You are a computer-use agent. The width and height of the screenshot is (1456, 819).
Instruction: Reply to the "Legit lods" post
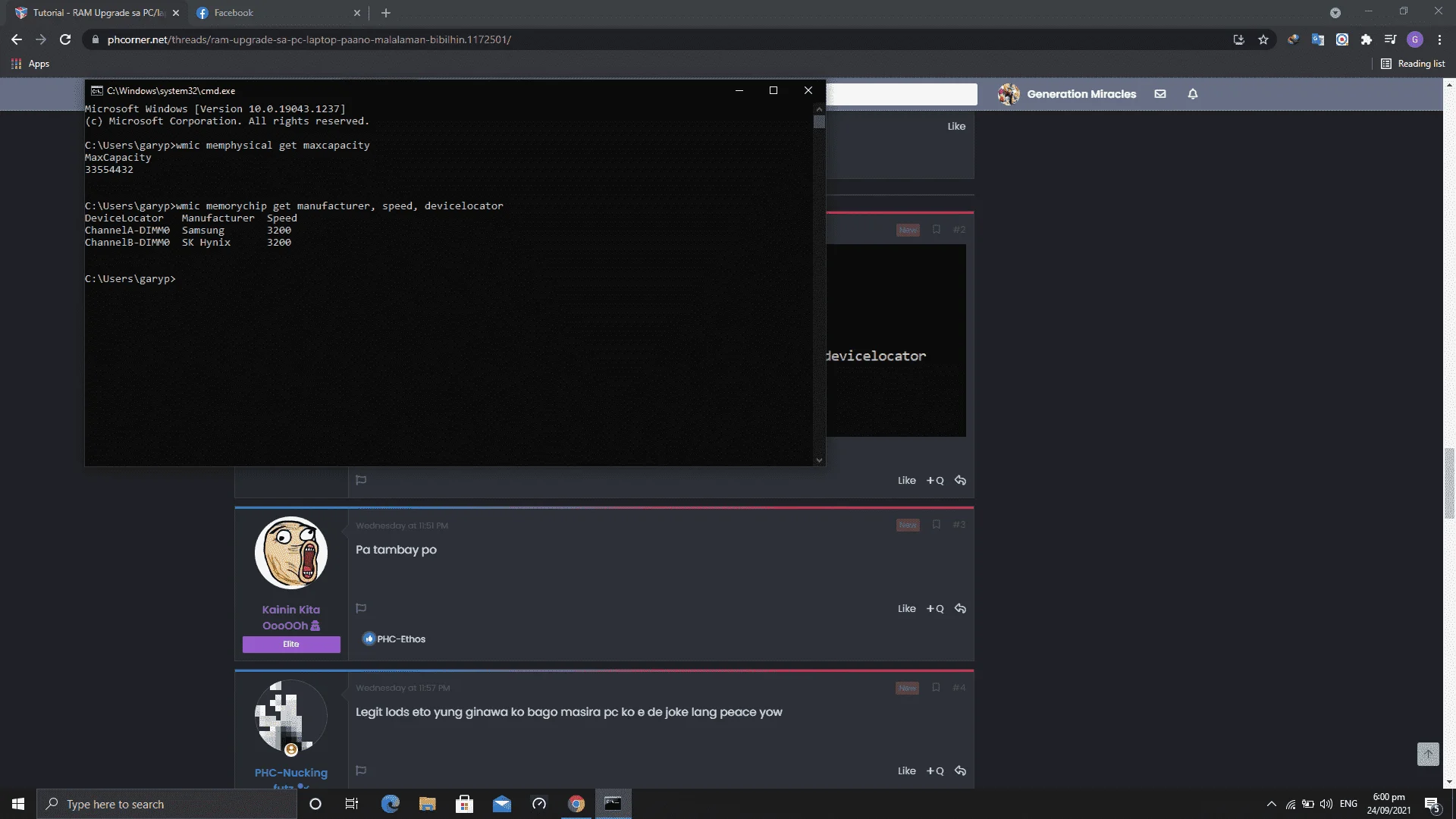click(960, 770)
